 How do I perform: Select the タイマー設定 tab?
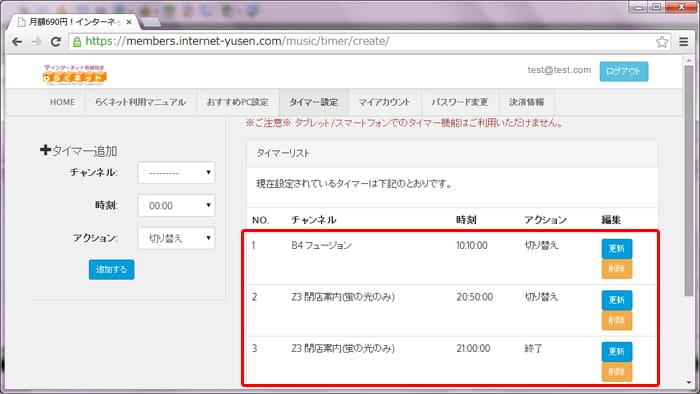(314, 102)
